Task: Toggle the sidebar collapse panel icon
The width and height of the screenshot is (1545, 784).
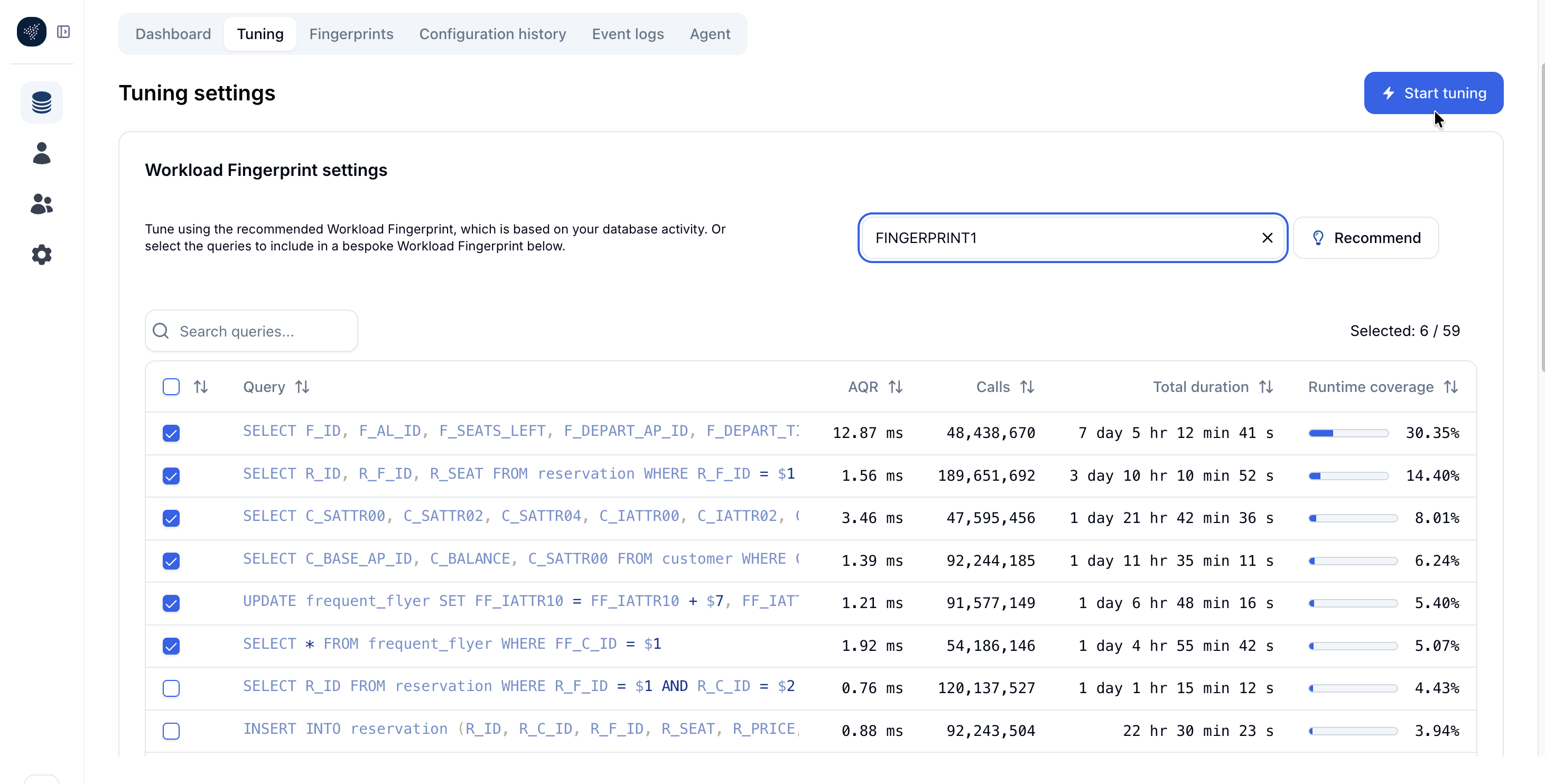Action: 63,32
